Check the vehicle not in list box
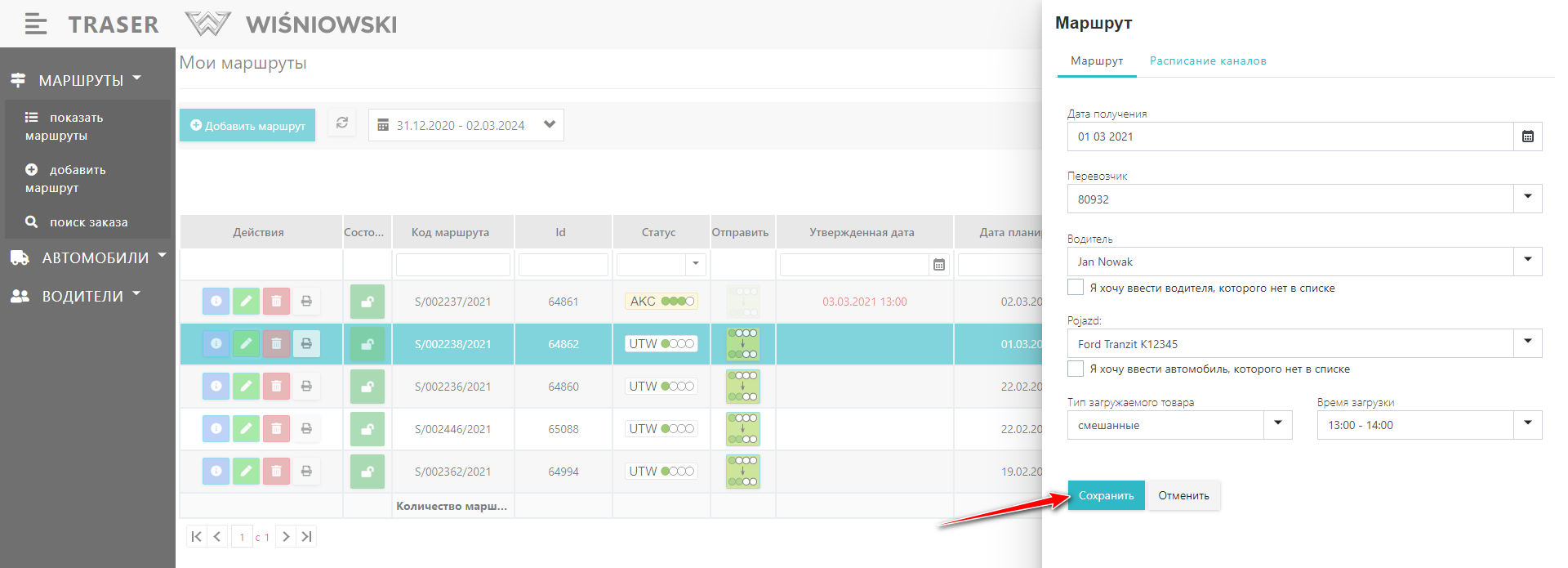 point(1076,369)
